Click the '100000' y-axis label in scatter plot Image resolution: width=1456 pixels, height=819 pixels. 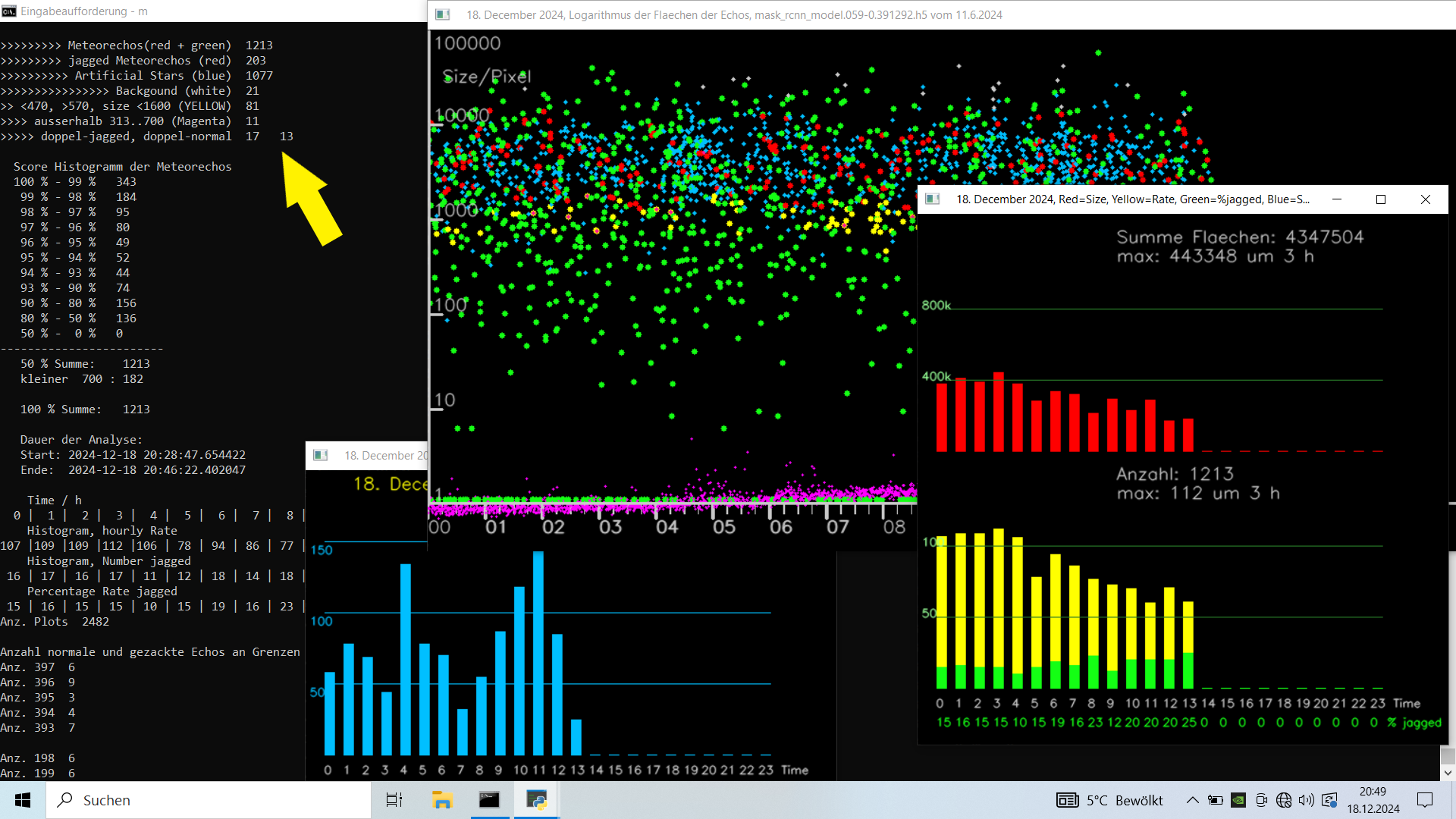[467, 43]
